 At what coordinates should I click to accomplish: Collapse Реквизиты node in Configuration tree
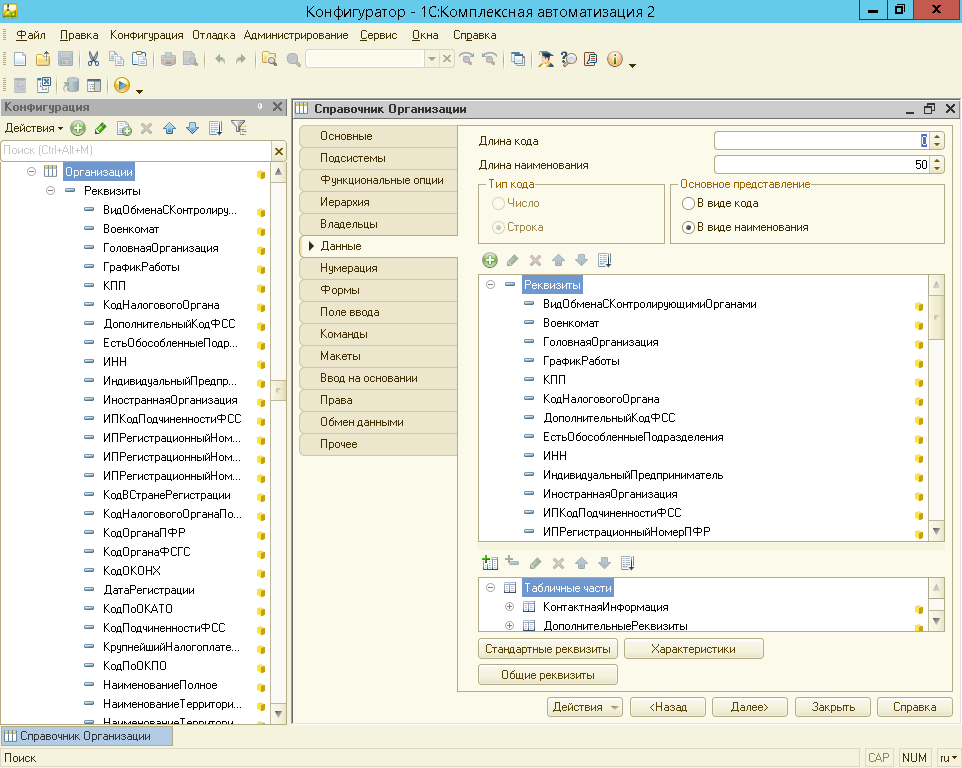click(x=50, y=191)
